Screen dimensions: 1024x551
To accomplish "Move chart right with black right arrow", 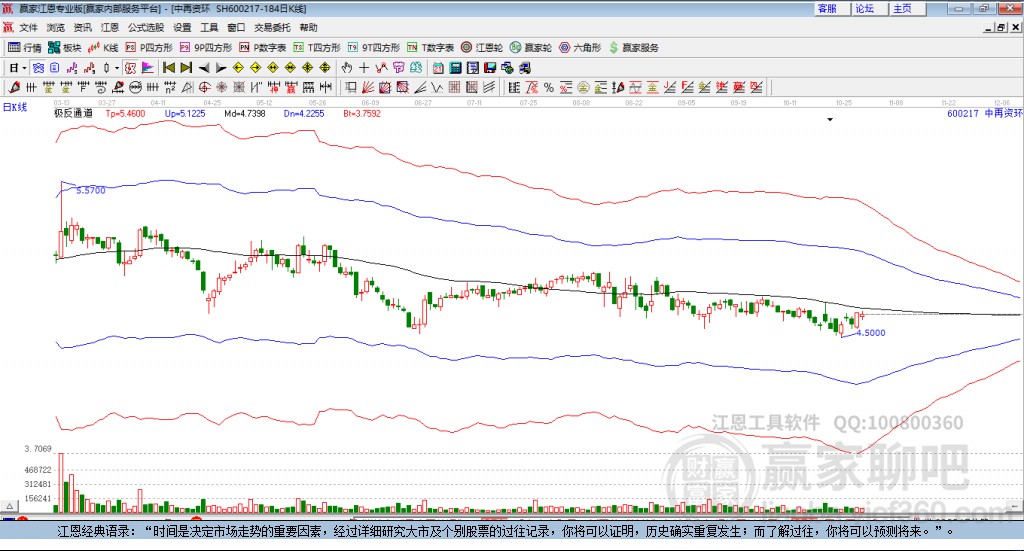I will (x=221, y=68).
